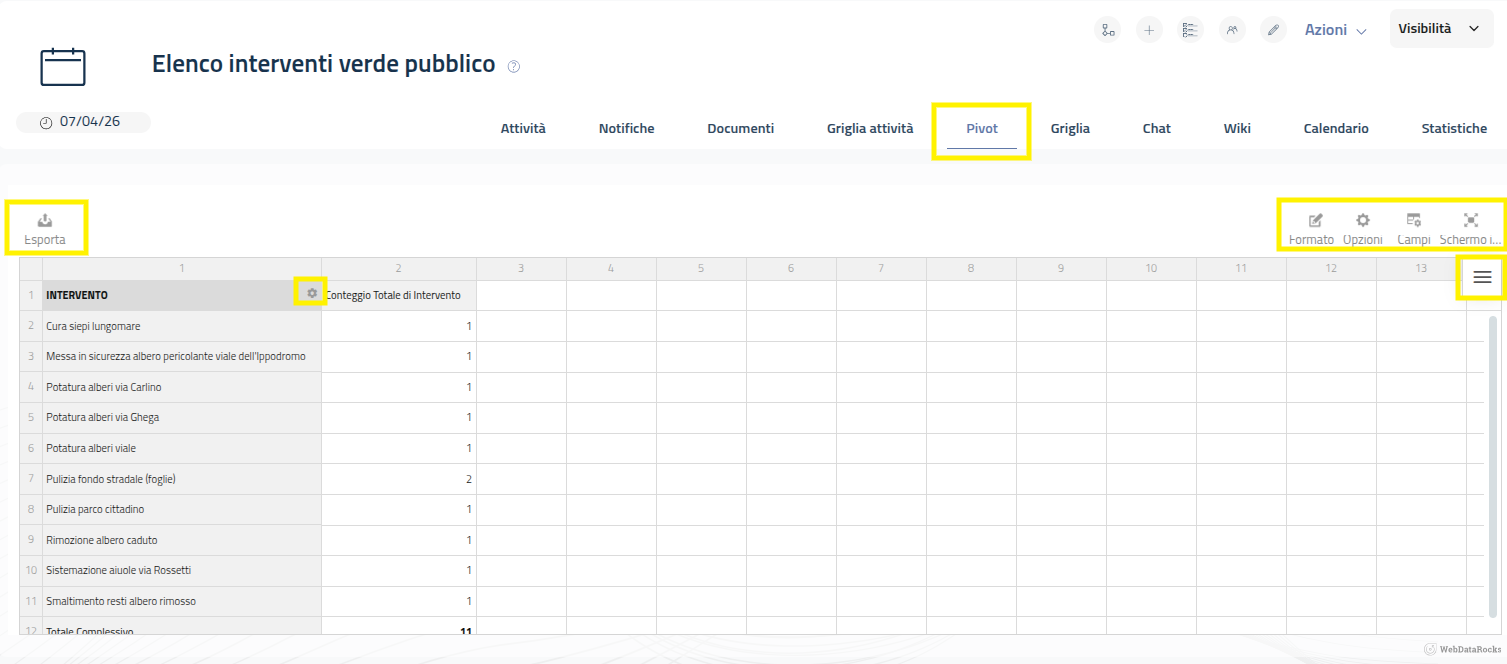Click the workflow diagram icon in header
1507x664 pixels.
point(1108,30)
